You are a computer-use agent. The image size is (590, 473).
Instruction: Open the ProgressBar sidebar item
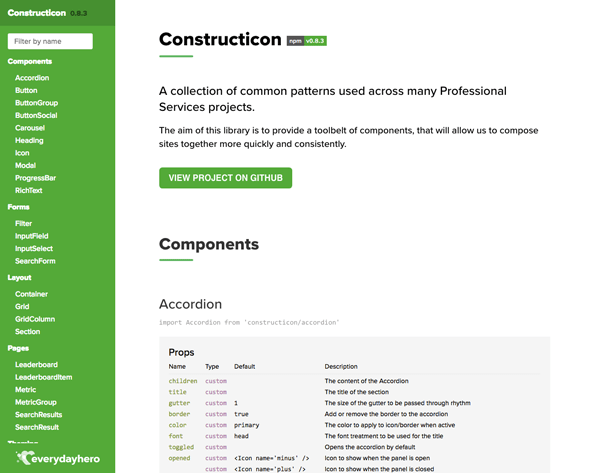(x=35, y=178)
